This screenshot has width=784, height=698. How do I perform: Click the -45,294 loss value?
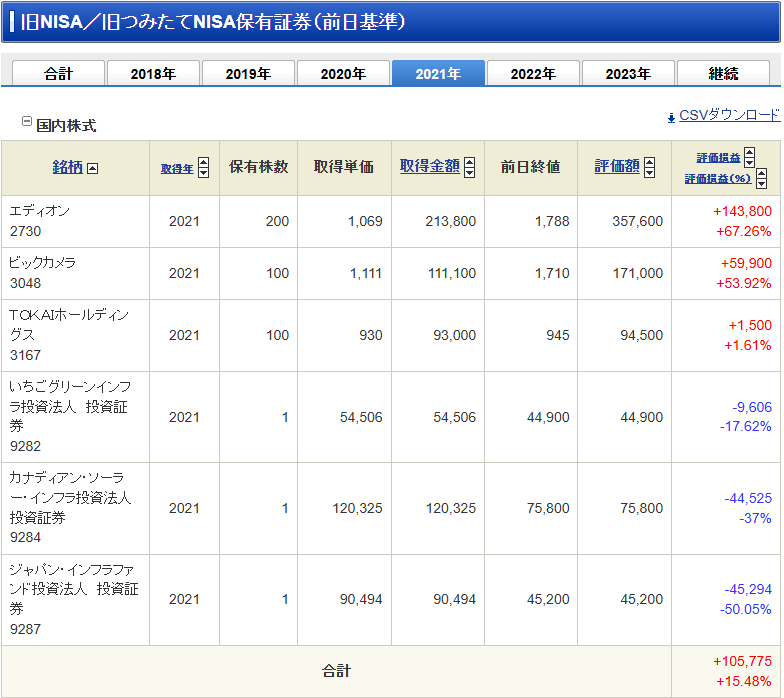tap(748, 589)
